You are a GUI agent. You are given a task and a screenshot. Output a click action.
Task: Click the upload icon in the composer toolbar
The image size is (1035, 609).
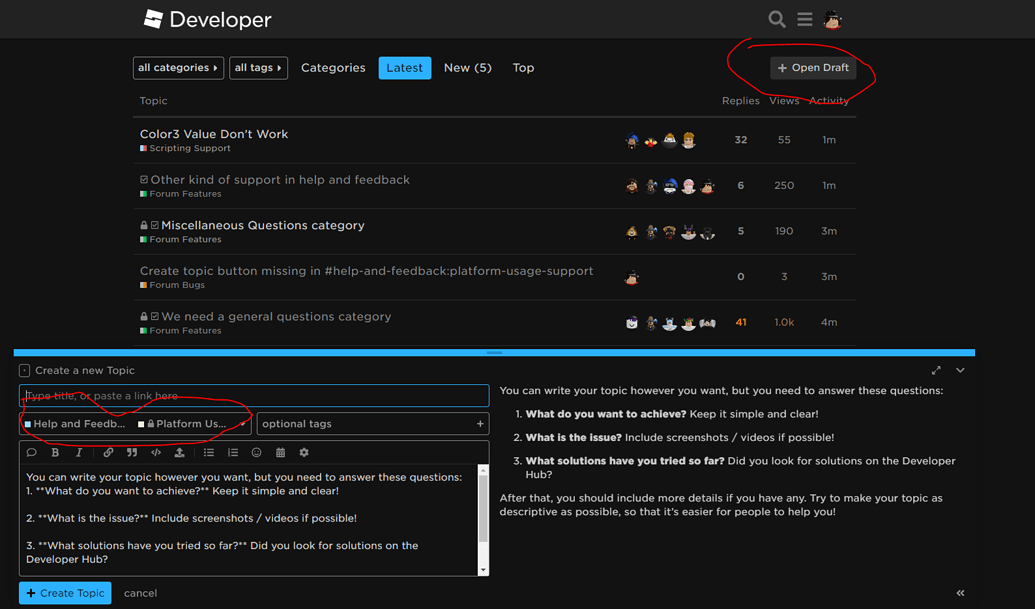click(x=181, y=452)
